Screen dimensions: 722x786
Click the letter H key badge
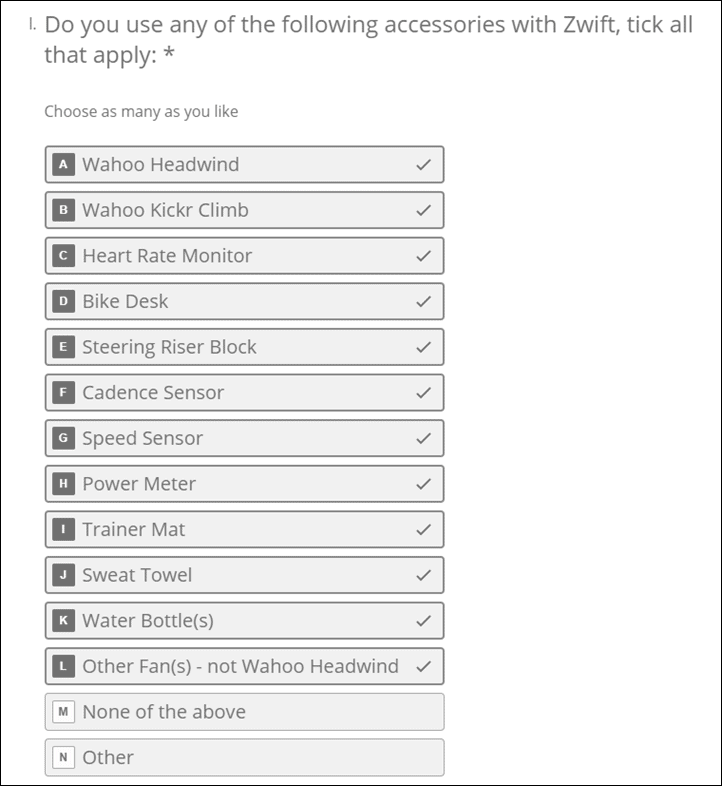point(63,484)
